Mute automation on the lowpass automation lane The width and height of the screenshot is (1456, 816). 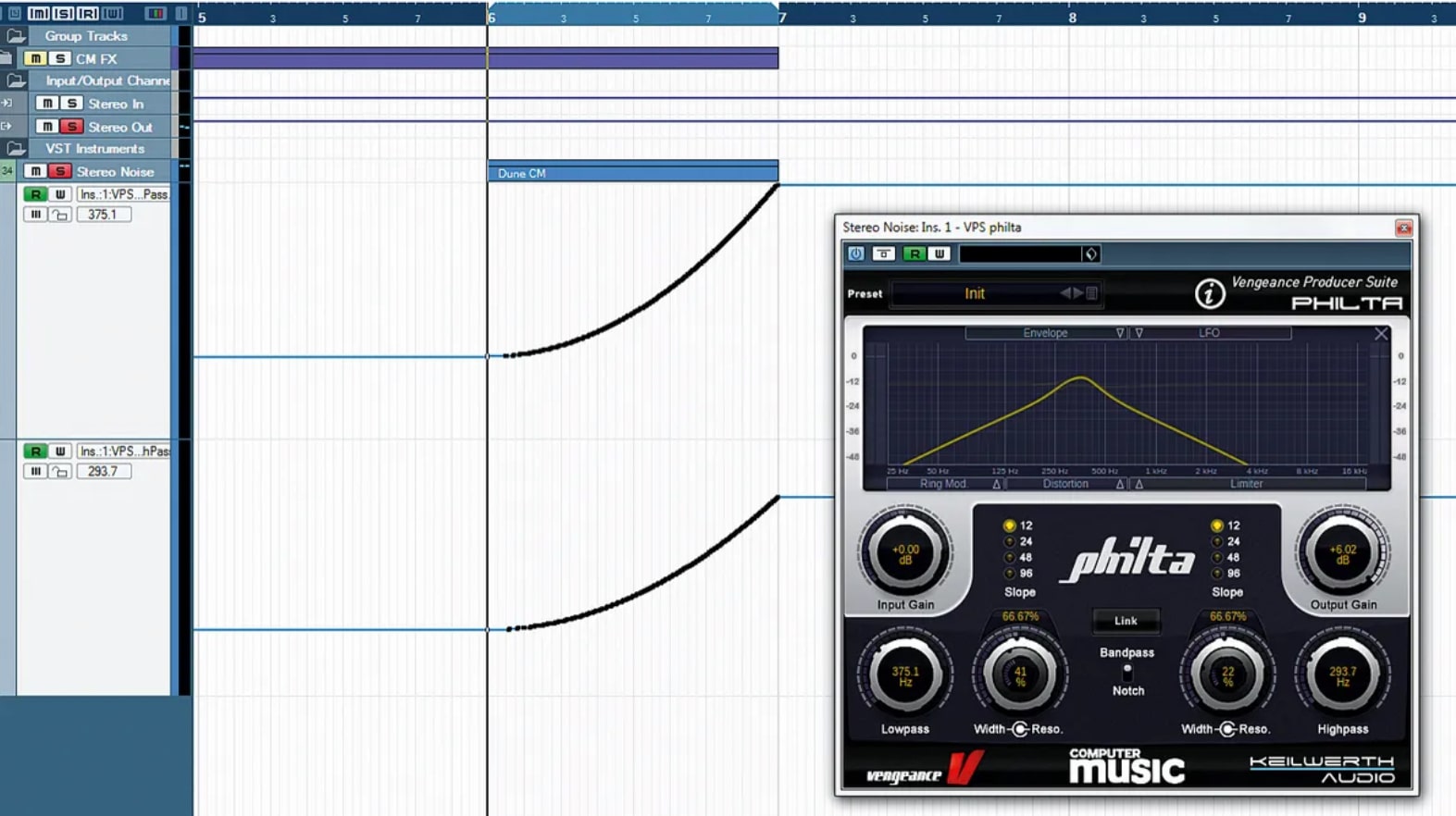click(35, 215)
